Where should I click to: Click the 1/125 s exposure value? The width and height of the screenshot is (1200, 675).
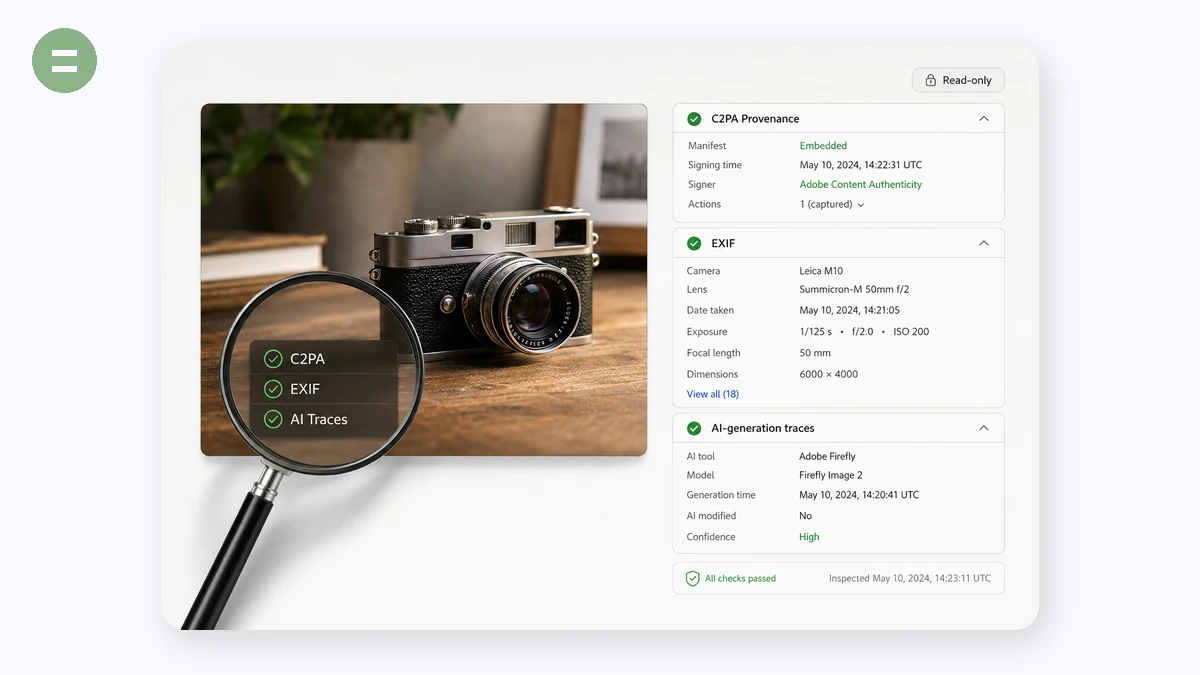[x=815, y=332]
